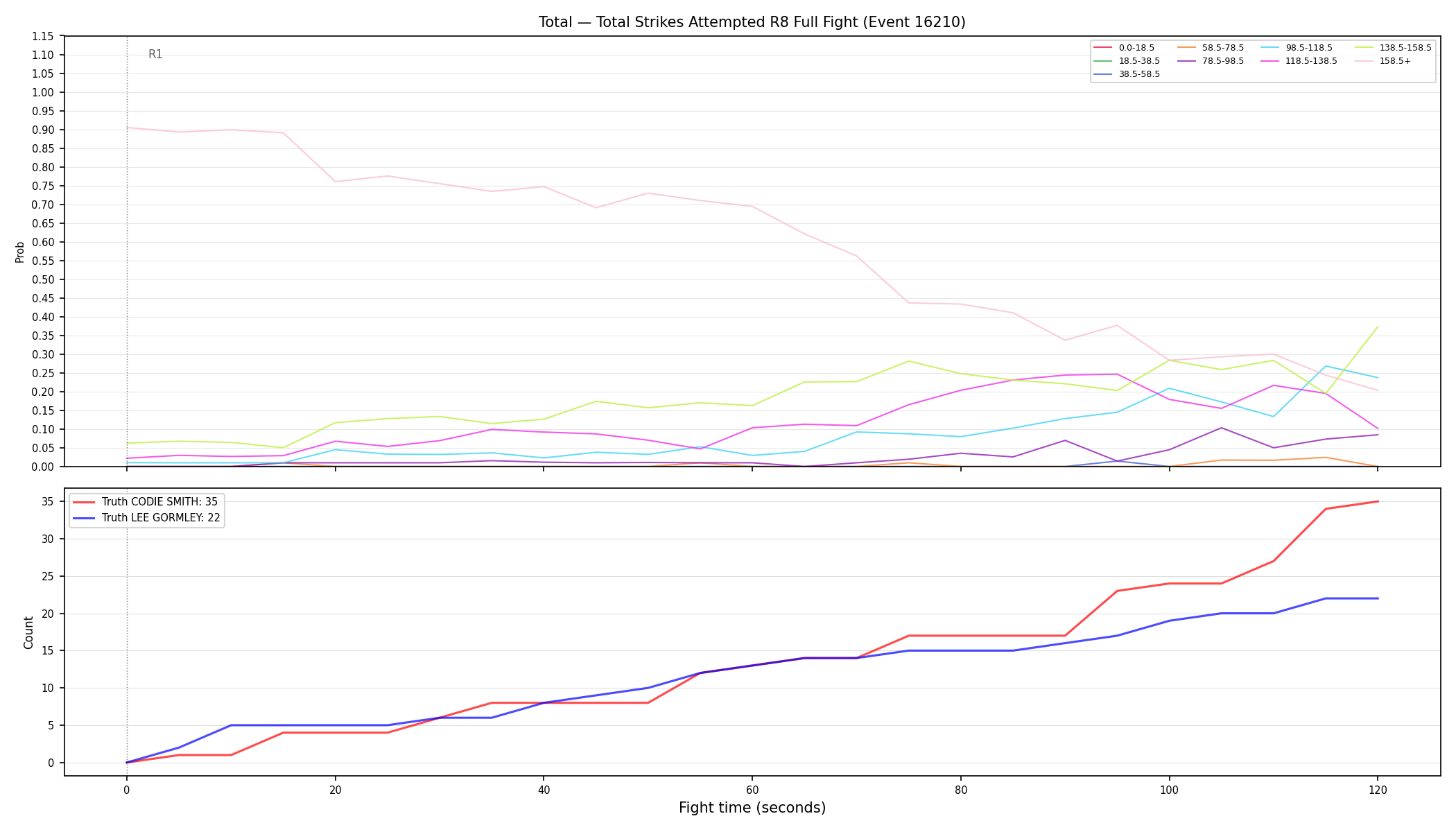Click the 35 tick on the Count axis
Image resolution: width=1456 pixels, height=832 pixels.
click(x=49, y=502)
